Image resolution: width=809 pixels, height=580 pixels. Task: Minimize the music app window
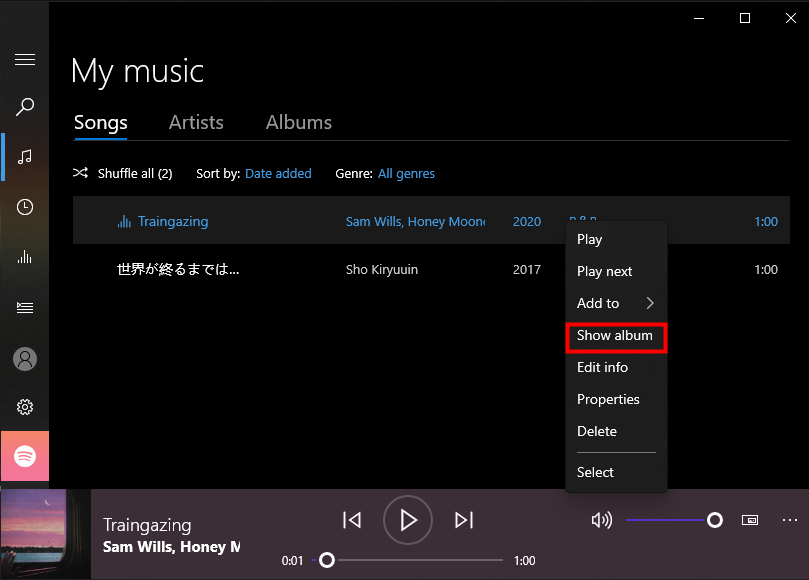pyautogui.click(x=699, y=18)
